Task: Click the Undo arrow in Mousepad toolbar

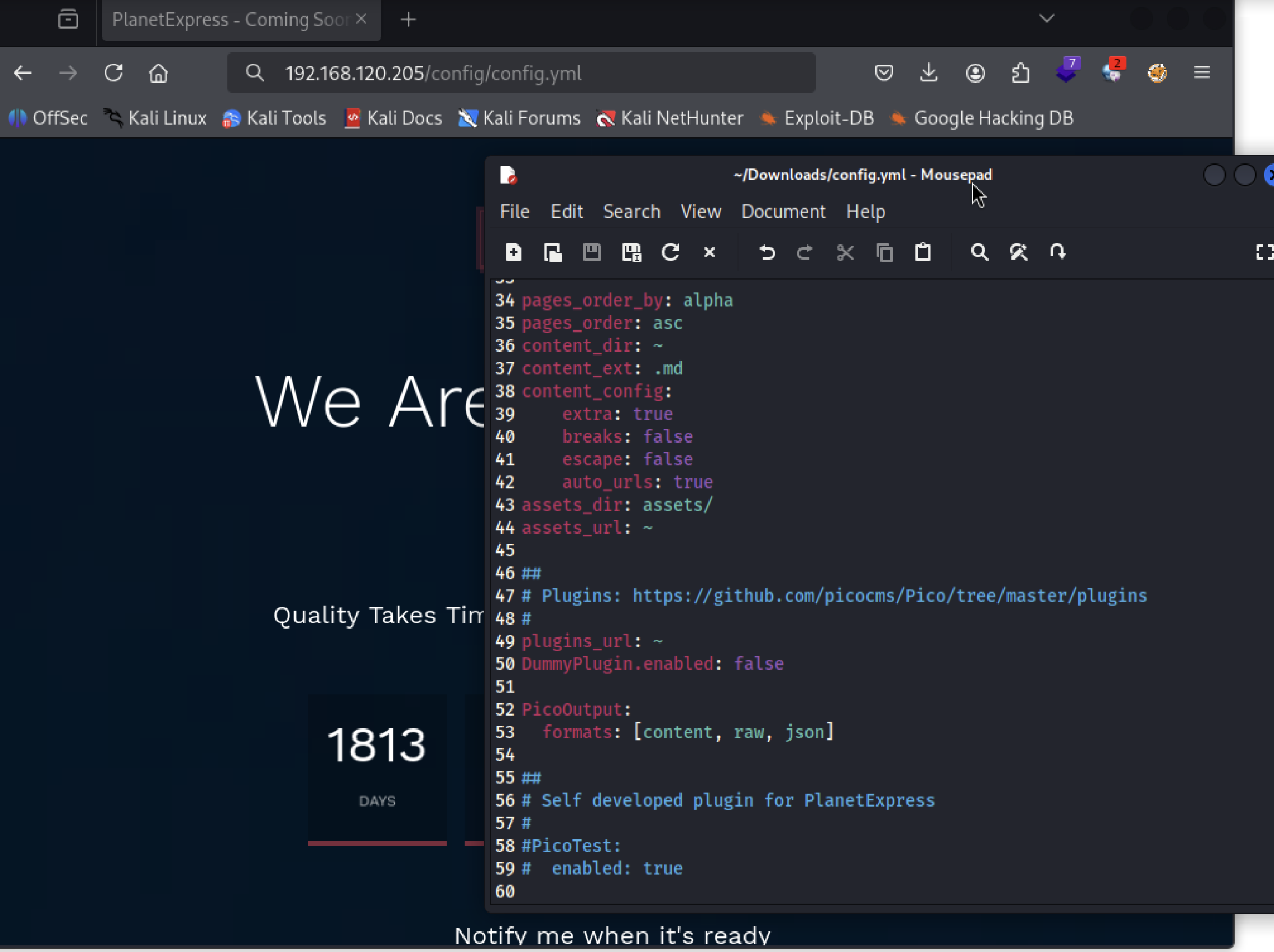Action: tap(767, 252)
